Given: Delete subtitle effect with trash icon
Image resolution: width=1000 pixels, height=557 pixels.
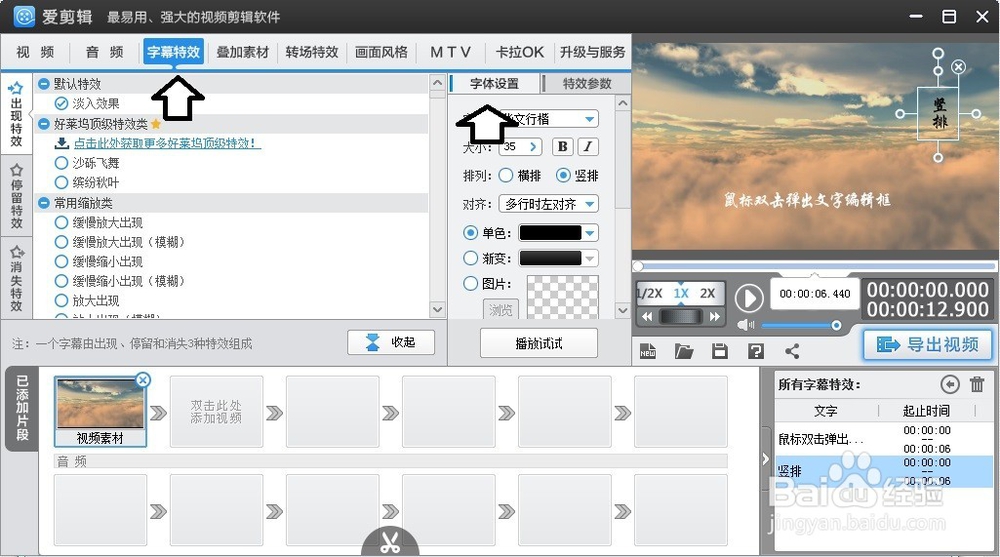Looking at the screenshot, I should pyautogui.click(x=977, y=384).
